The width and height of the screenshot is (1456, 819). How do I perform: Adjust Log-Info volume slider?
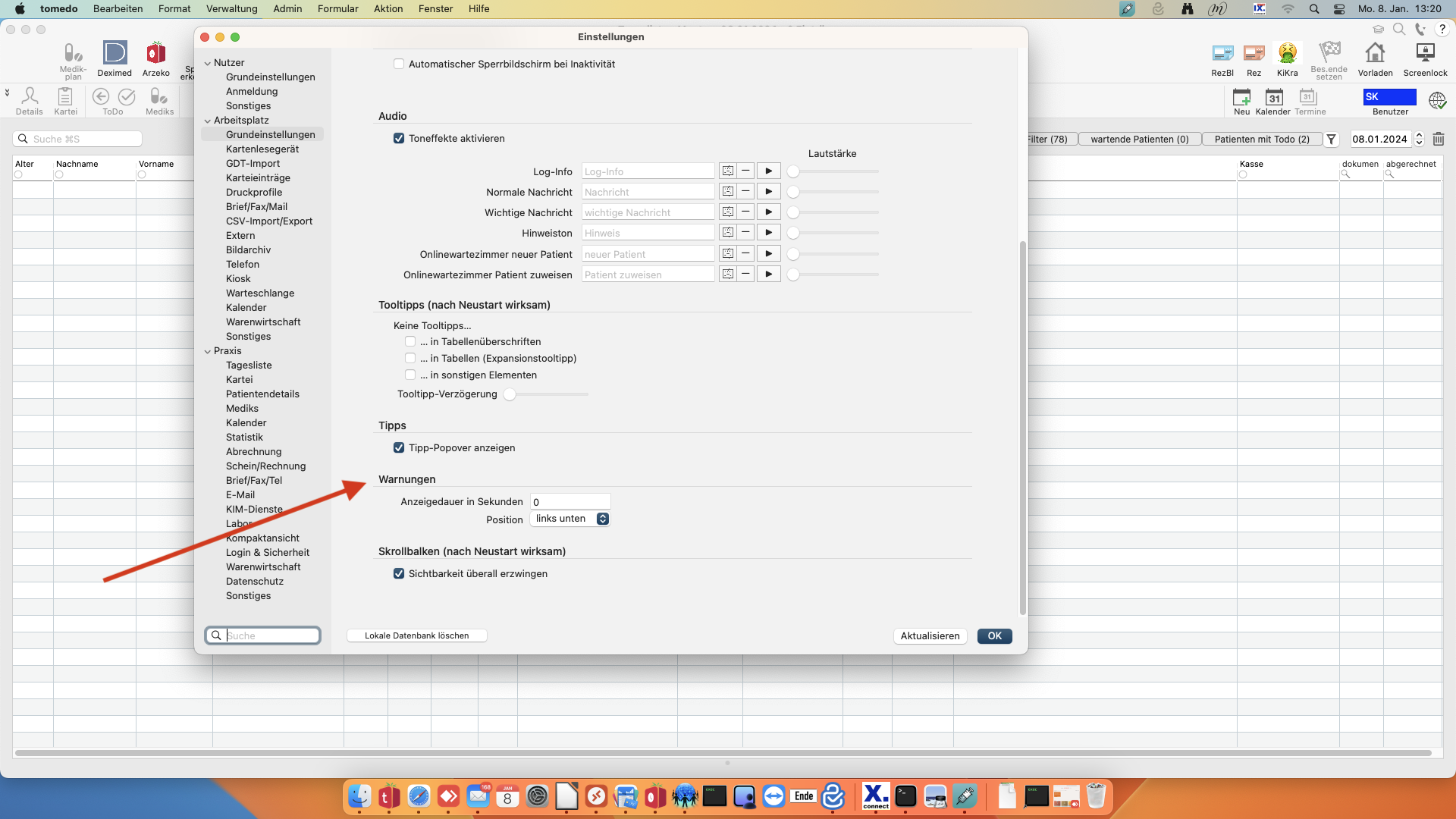click(x=833, y=171)
